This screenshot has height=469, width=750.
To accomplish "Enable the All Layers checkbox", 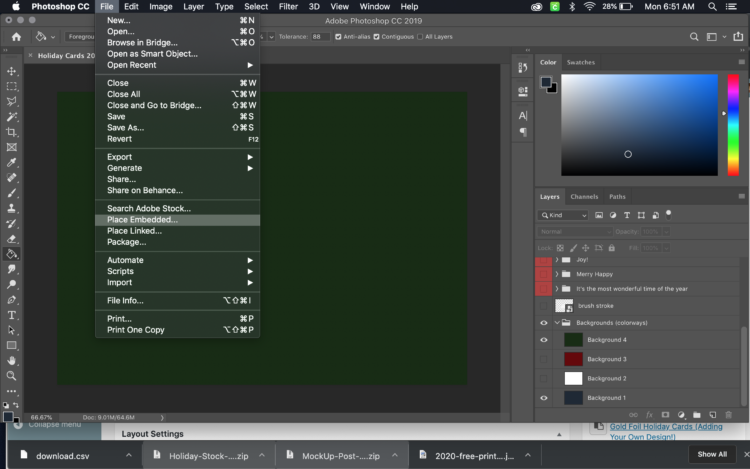I will [420, 37].
